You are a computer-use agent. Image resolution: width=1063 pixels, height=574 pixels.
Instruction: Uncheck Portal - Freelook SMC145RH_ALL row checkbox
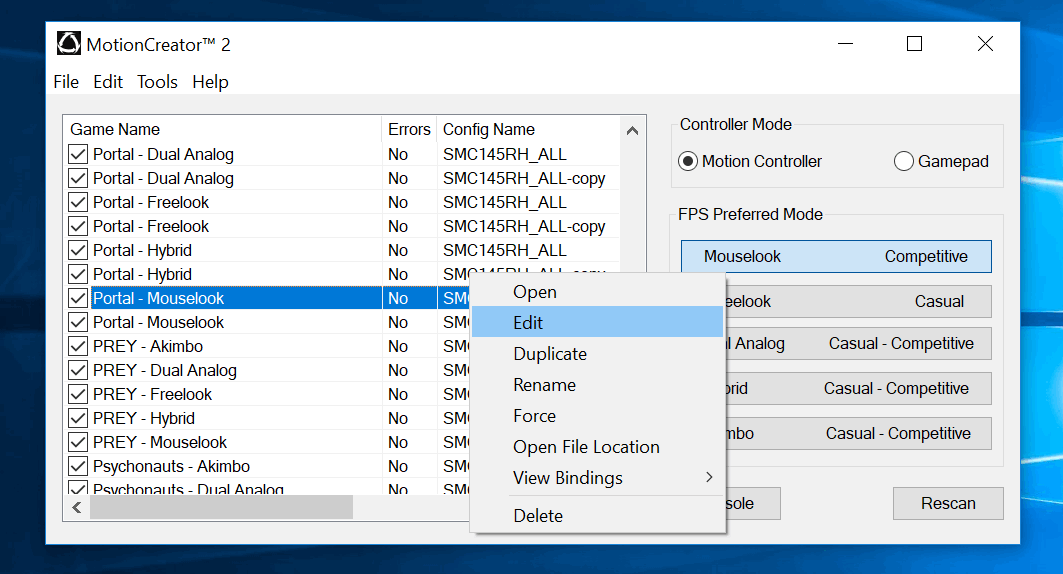coord(78,203)
